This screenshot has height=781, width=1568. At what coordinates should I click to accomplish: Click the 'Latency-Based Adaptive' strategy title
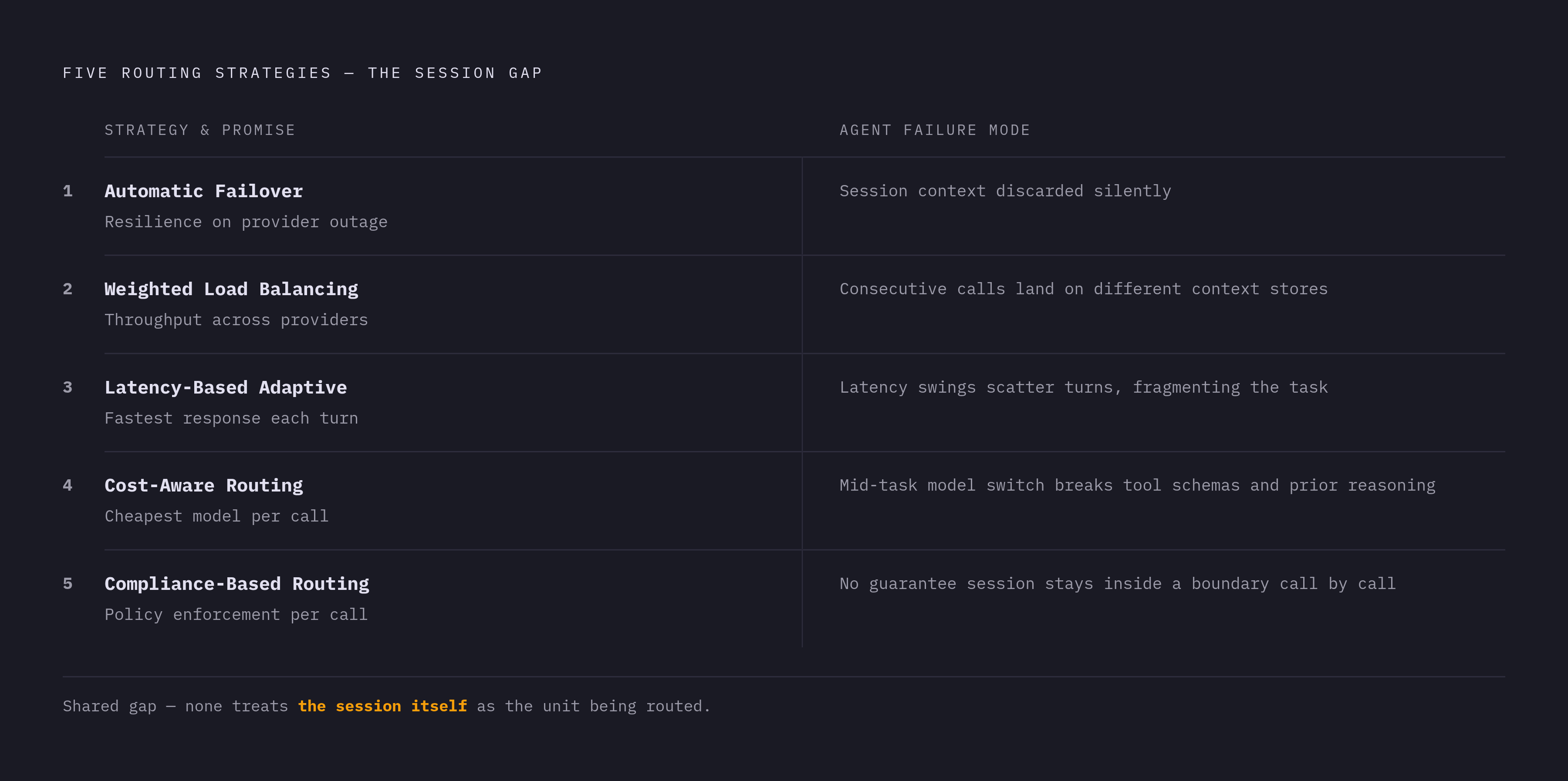[x=226, y=387]
